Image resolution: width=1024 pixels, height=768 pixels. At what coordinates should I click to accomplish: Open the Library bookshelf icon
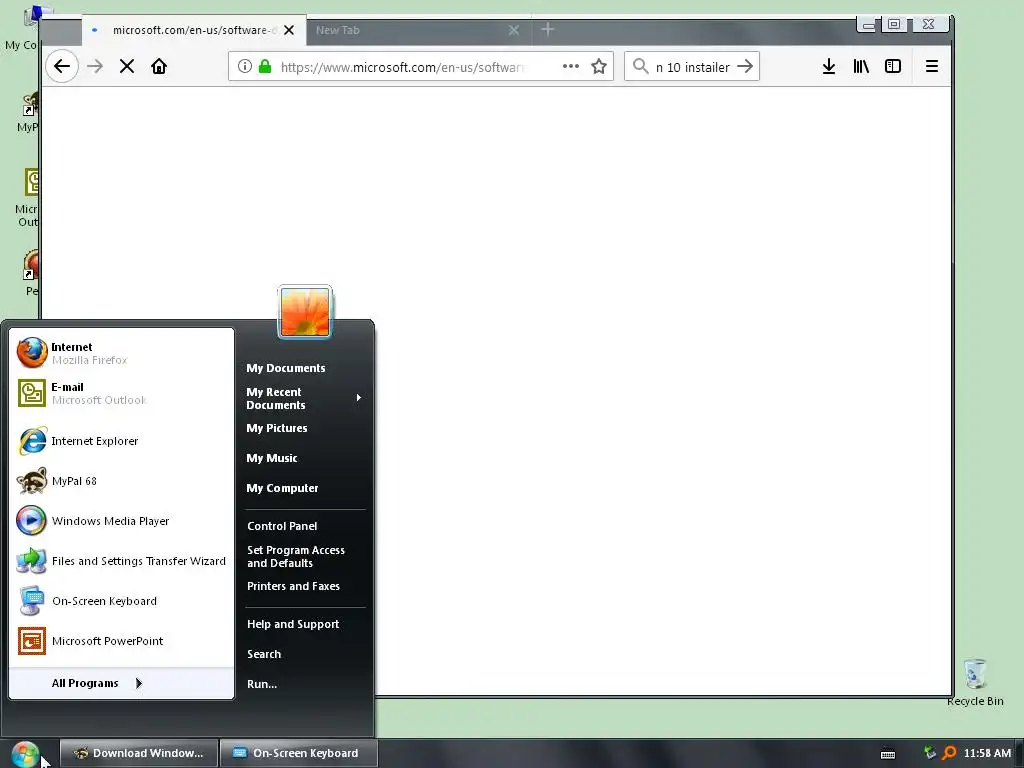click(x=861, y=66)
